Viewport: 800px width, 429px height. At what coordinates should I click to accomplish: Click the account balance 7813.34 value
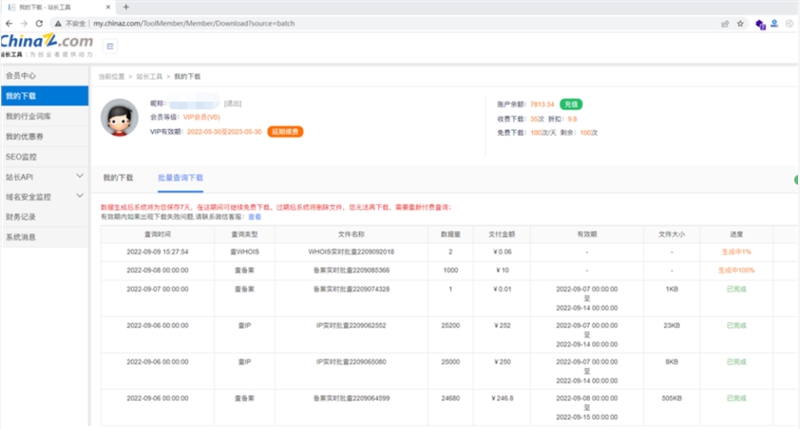[x=542, y=104]
